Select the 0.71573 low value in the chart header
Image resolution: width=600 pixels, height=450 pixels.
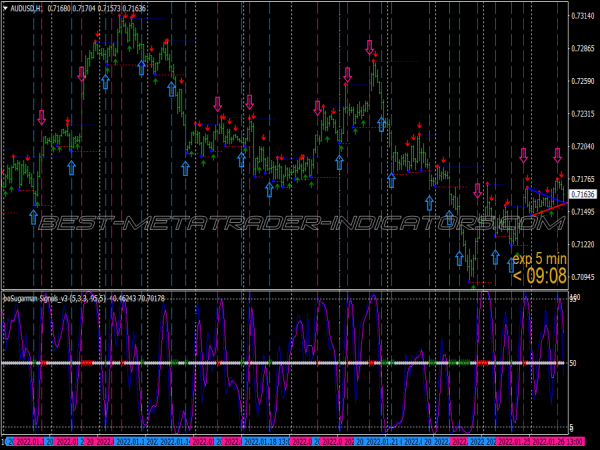click(x=109, y=9)
